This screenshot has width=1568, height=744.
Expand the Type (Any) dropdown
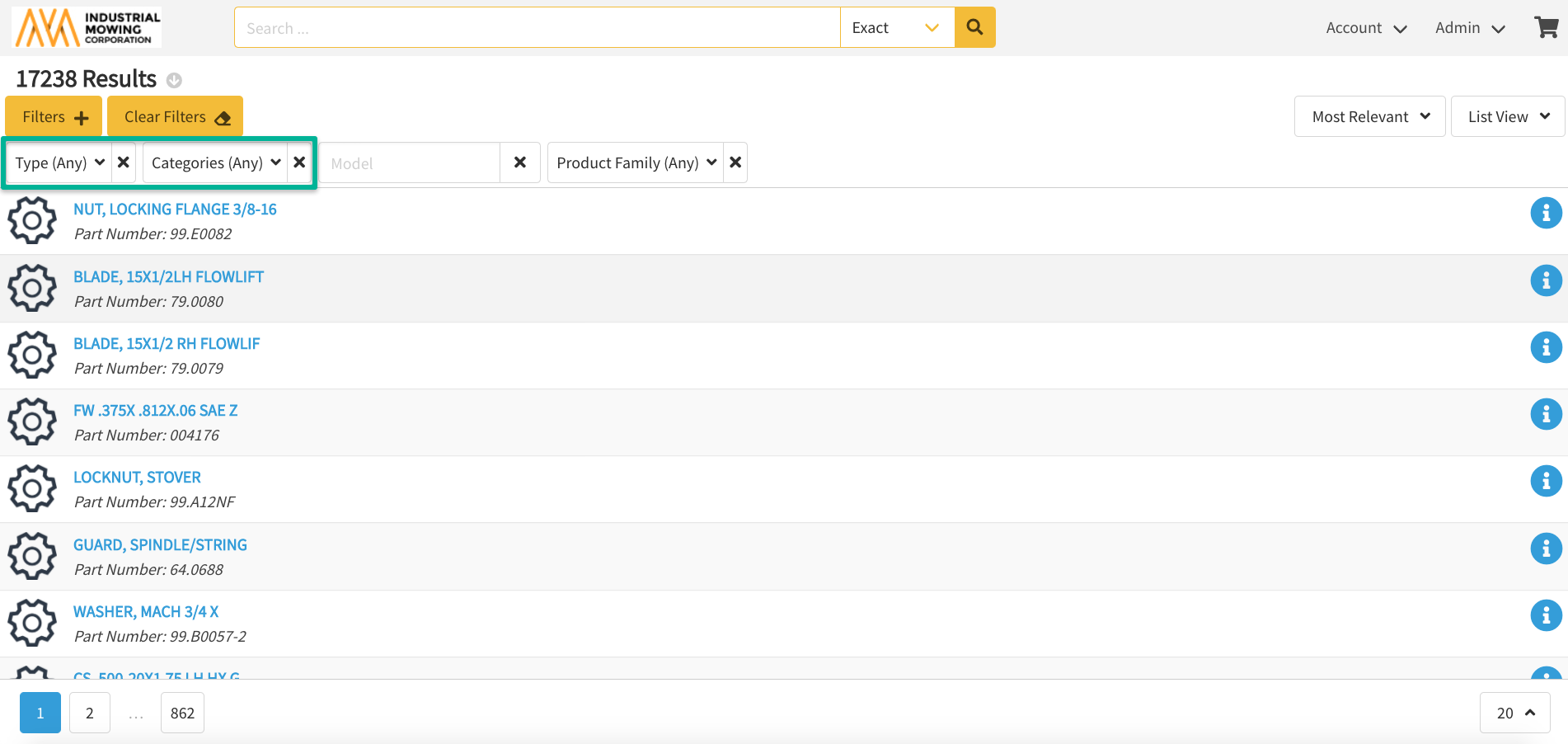pos(59,162)
